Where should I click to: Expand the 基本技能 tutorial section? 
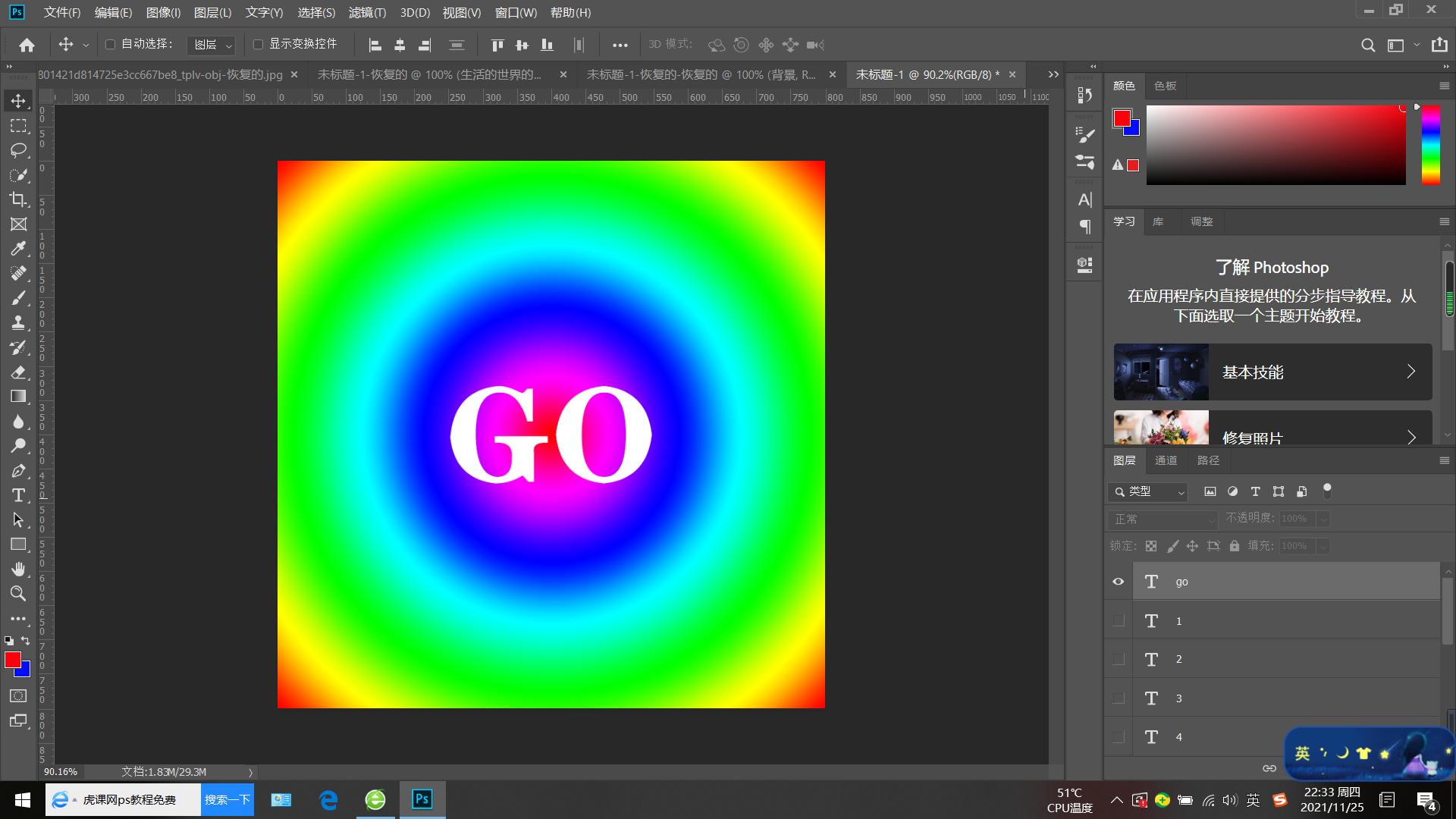[1272, 372]
